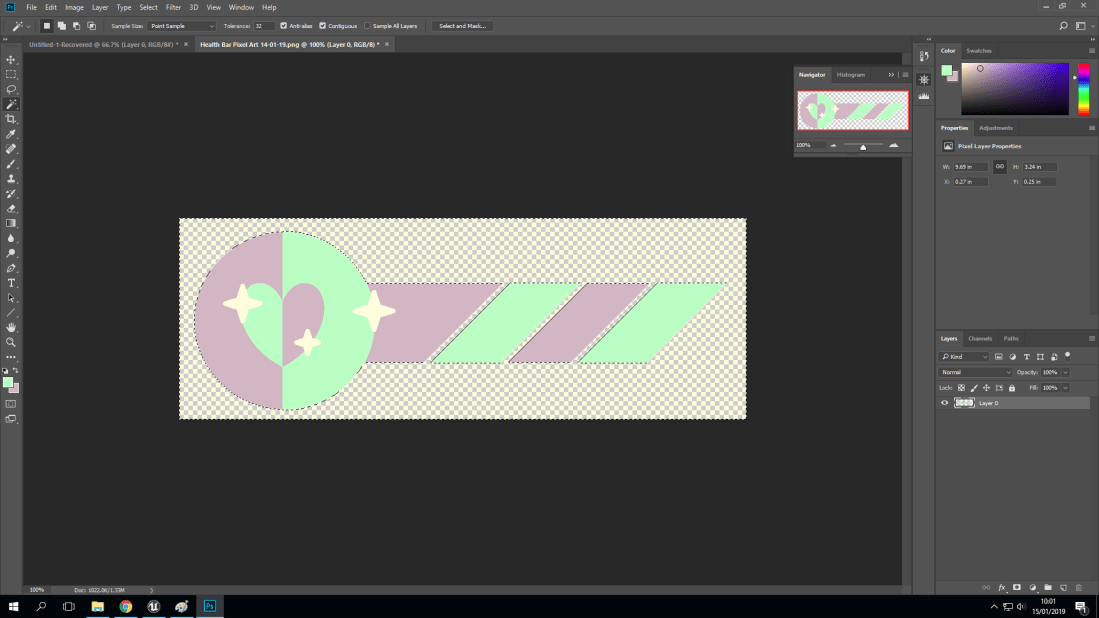Click the Hand tool

11,327
